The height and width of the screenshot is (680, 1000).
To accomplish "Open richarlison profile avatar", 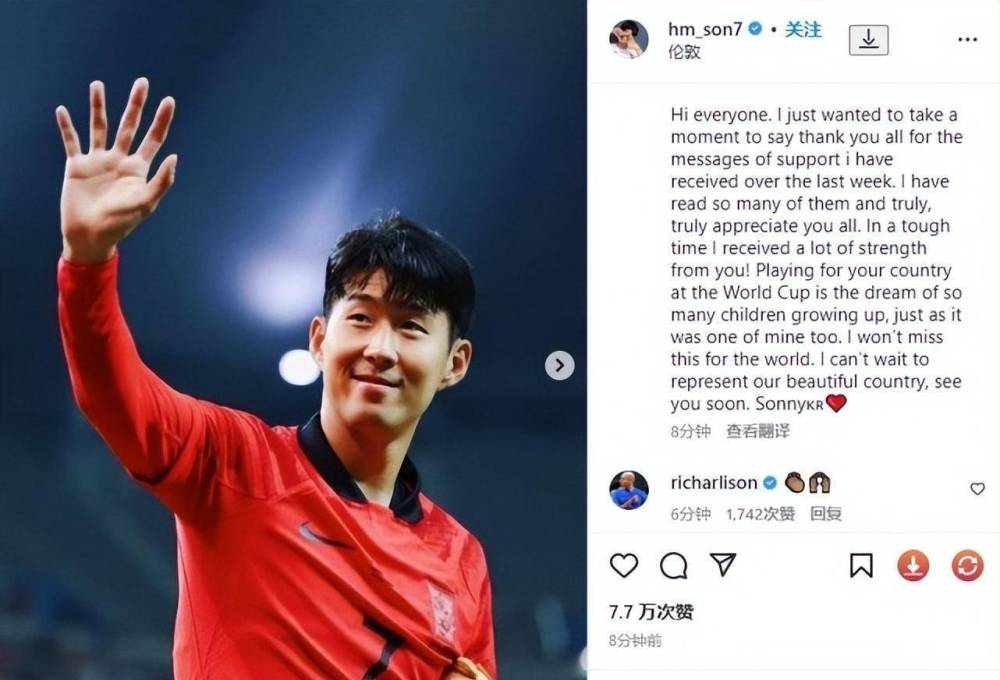I will (x=629, y=491).
